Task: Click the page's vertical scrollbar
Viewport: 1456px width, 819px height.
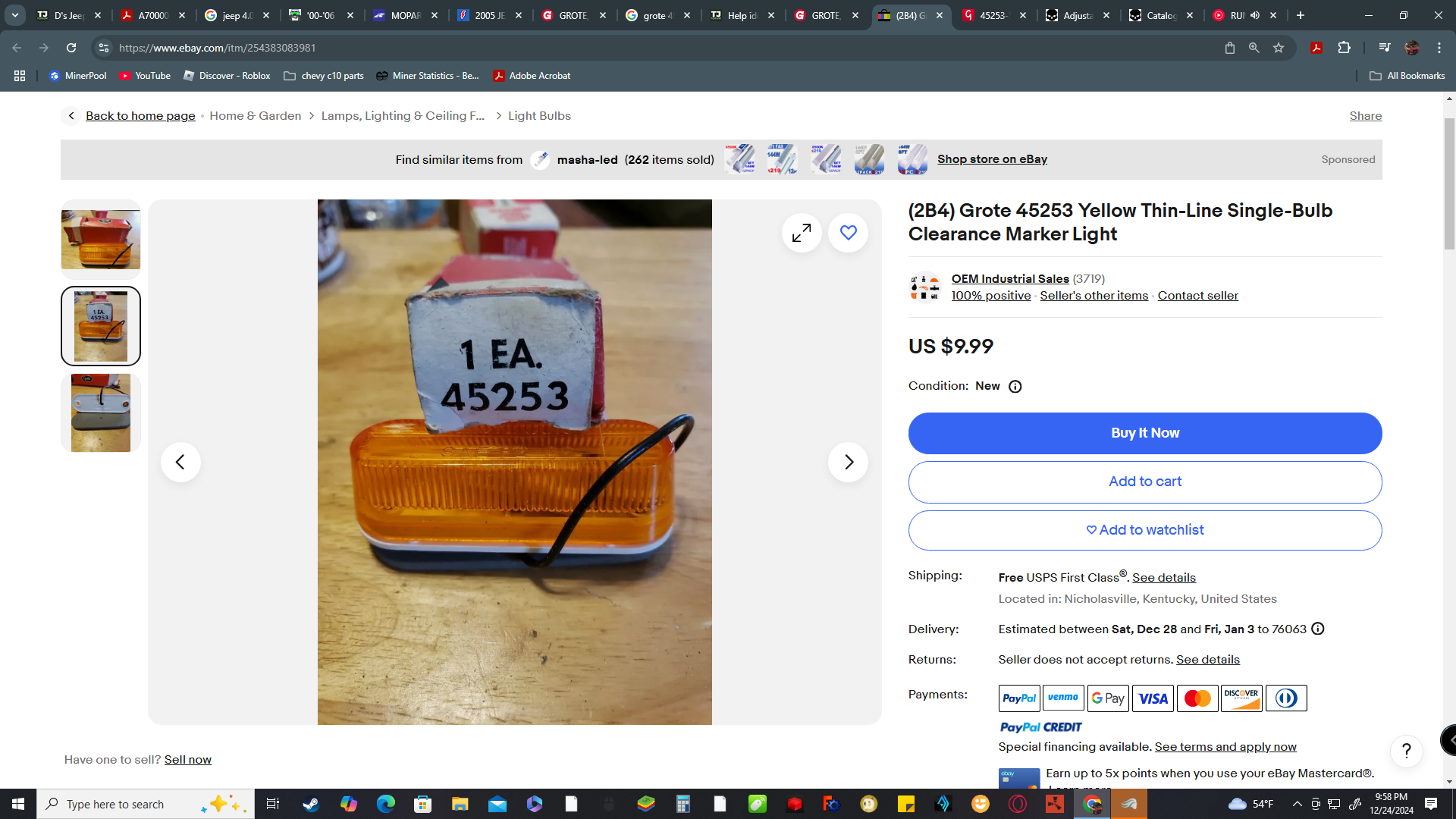Action: point(1449,184)
